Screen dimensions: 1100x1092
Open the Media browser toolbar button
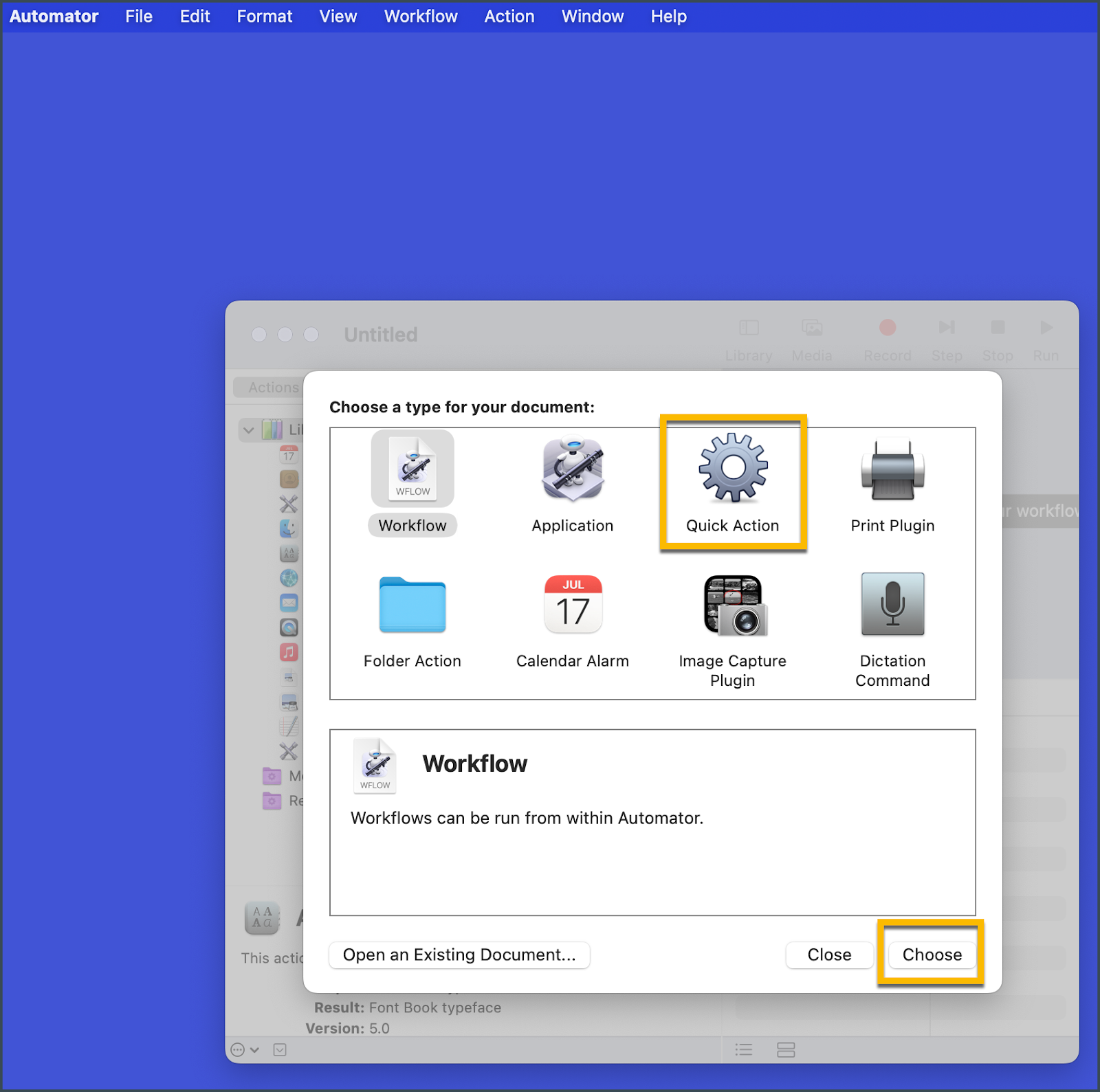coord(812,340)
